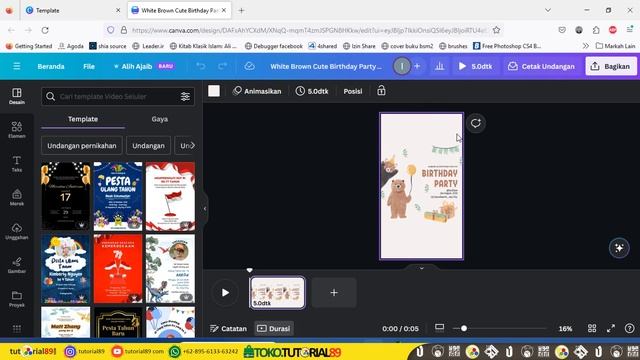Collapse the timeline with chevron
640x360 pixels.
coord(422,268)
